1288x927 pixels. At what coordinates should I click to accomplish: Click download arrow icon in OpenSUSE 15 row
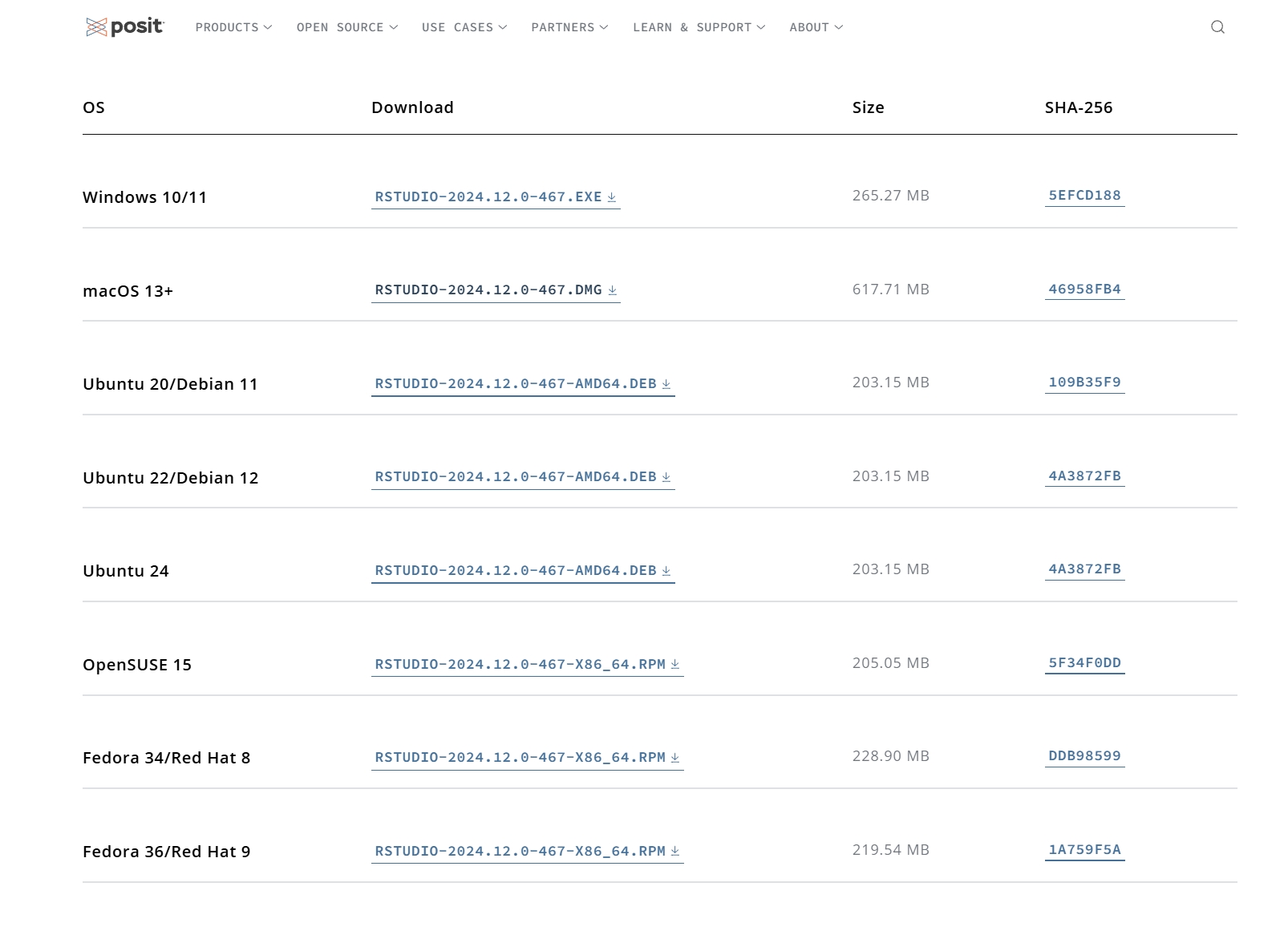point(675,665)
